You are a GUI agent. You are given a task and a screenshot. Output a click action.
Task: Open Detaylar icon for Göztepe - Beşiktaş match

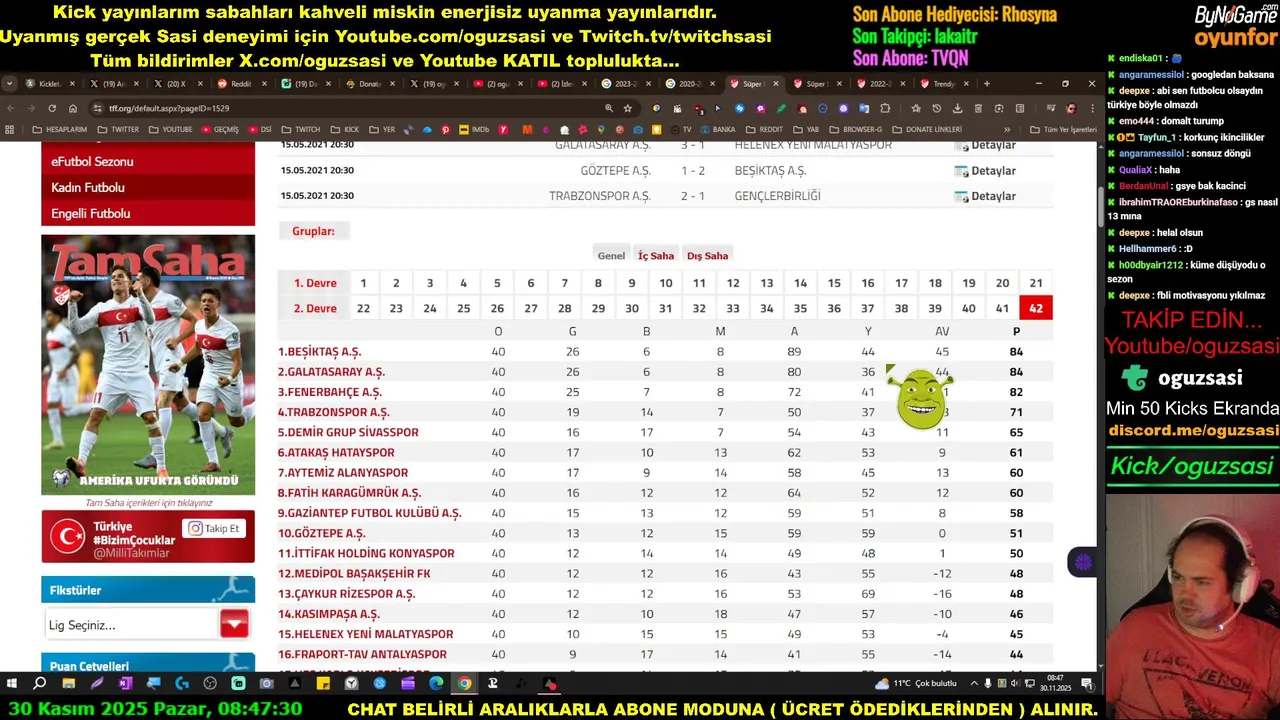[961, 171]
